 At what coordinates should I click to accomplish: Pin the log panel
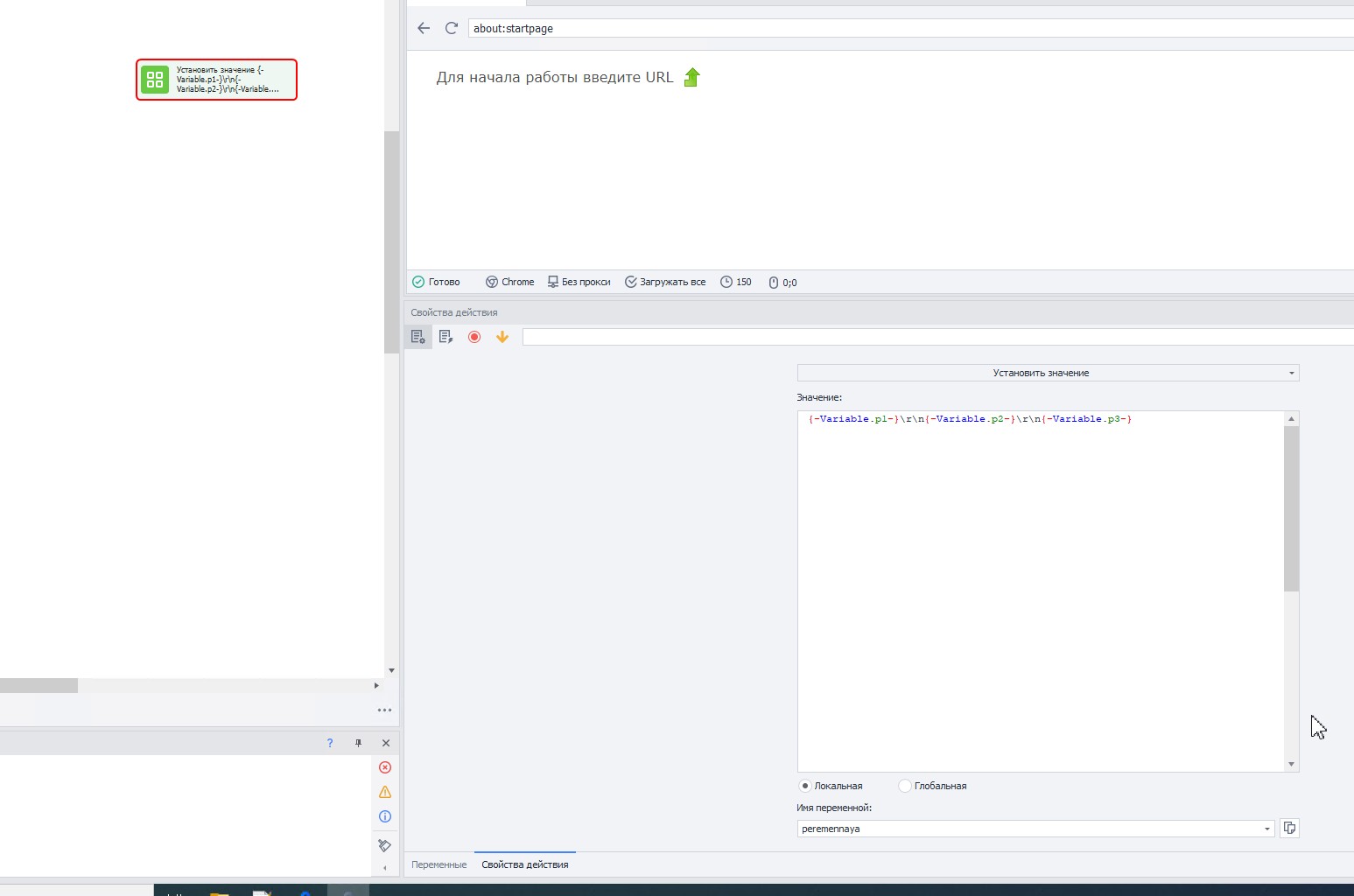click(x=358, y=743)
